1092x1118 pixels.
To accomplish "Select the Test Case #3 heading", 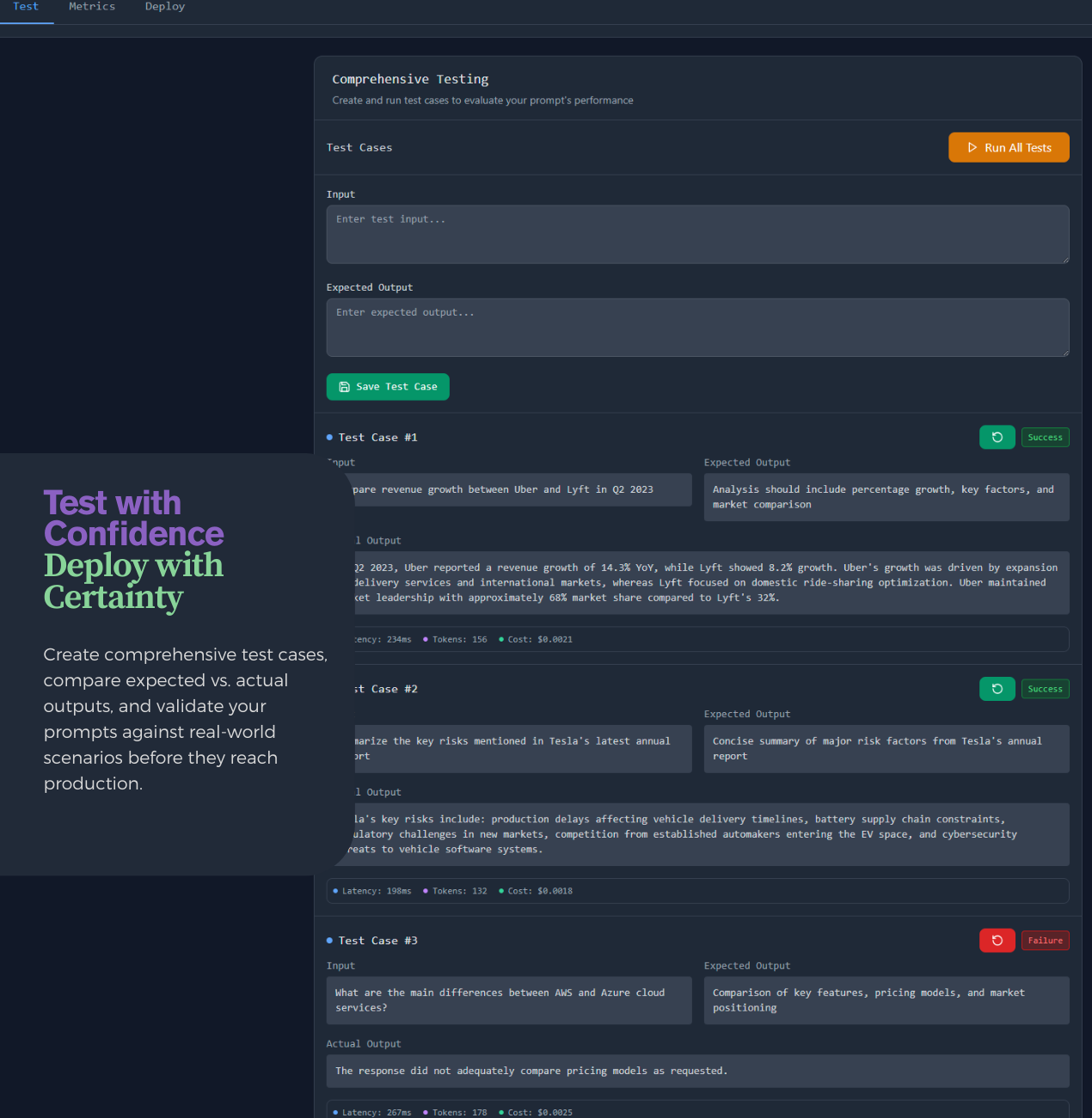I will tap(378, 941).
